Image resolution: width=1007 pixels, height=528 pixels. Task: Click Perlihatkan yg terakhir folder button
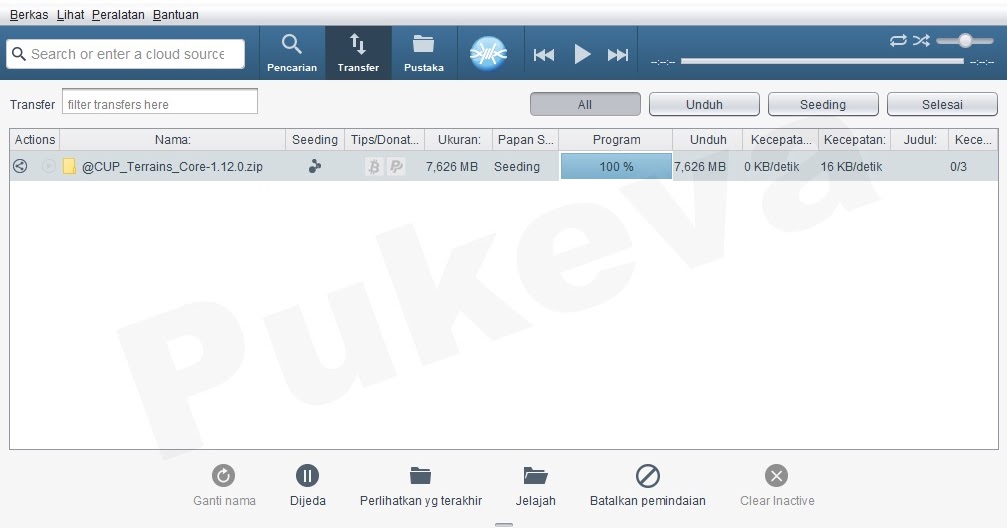point(421,486)
